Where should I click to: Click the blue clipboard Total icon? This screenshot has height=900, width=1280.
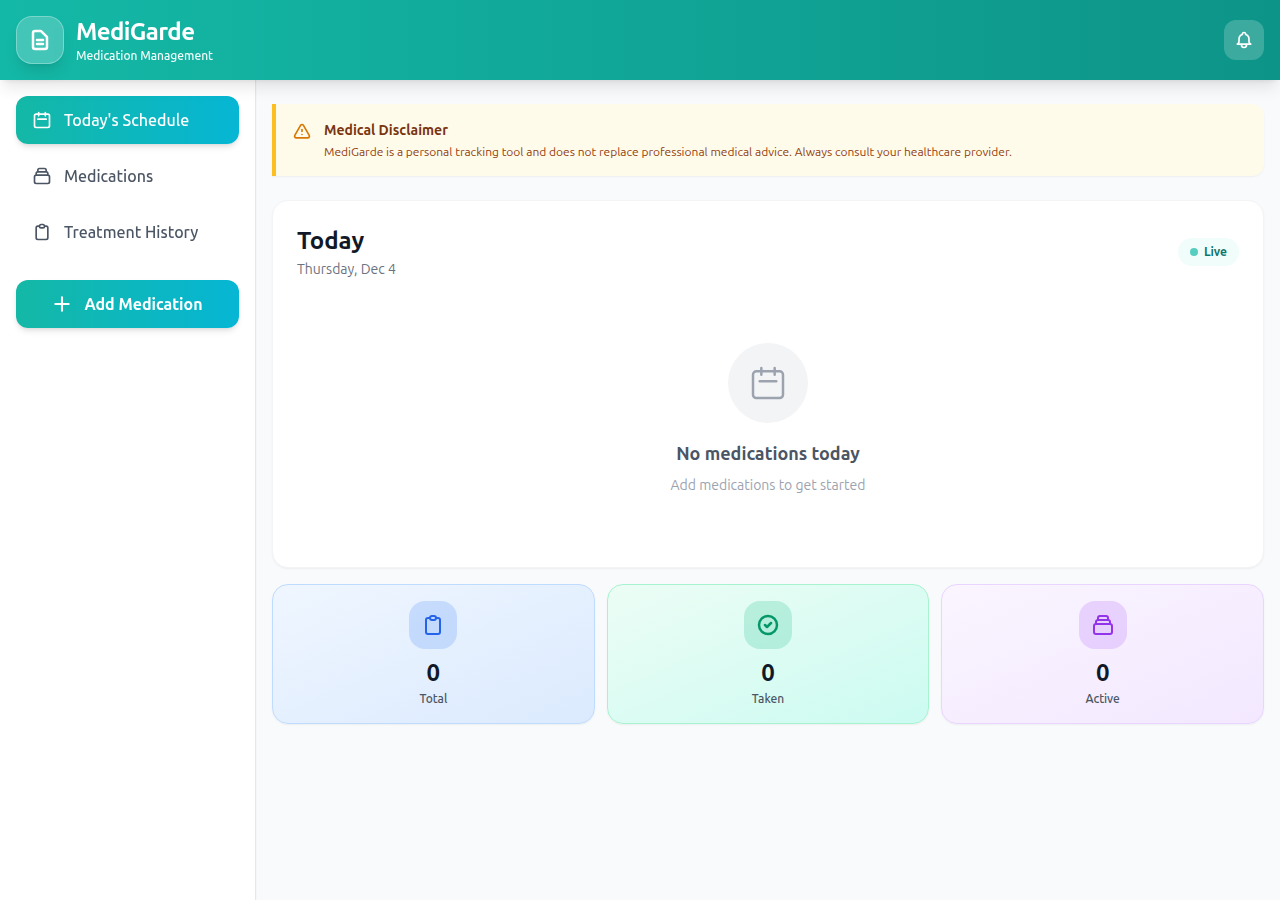[x=433, y=625]
